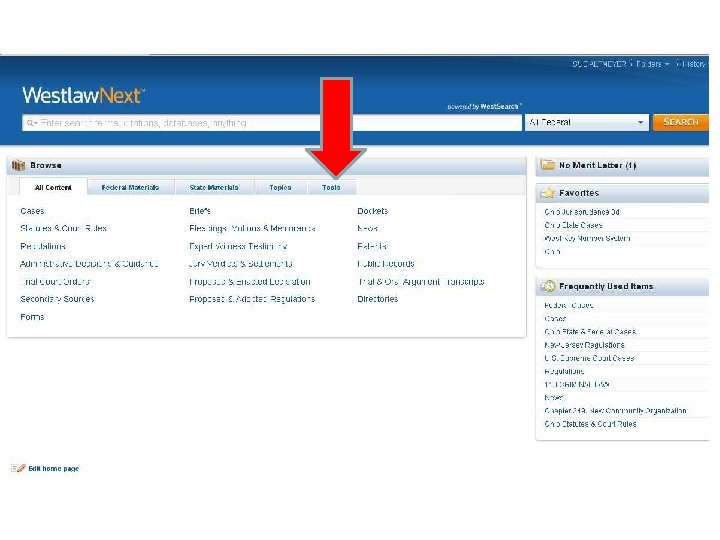The height and width of the screenshot is (540, 720).
Task: Click the Favorites panel header title
Action: pos(579,193)
